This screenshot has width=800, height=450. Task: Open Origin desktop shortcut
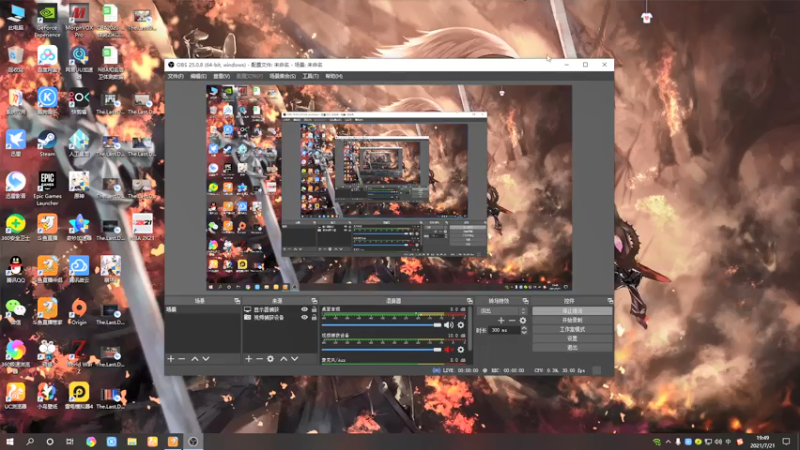tap(79, 311)
